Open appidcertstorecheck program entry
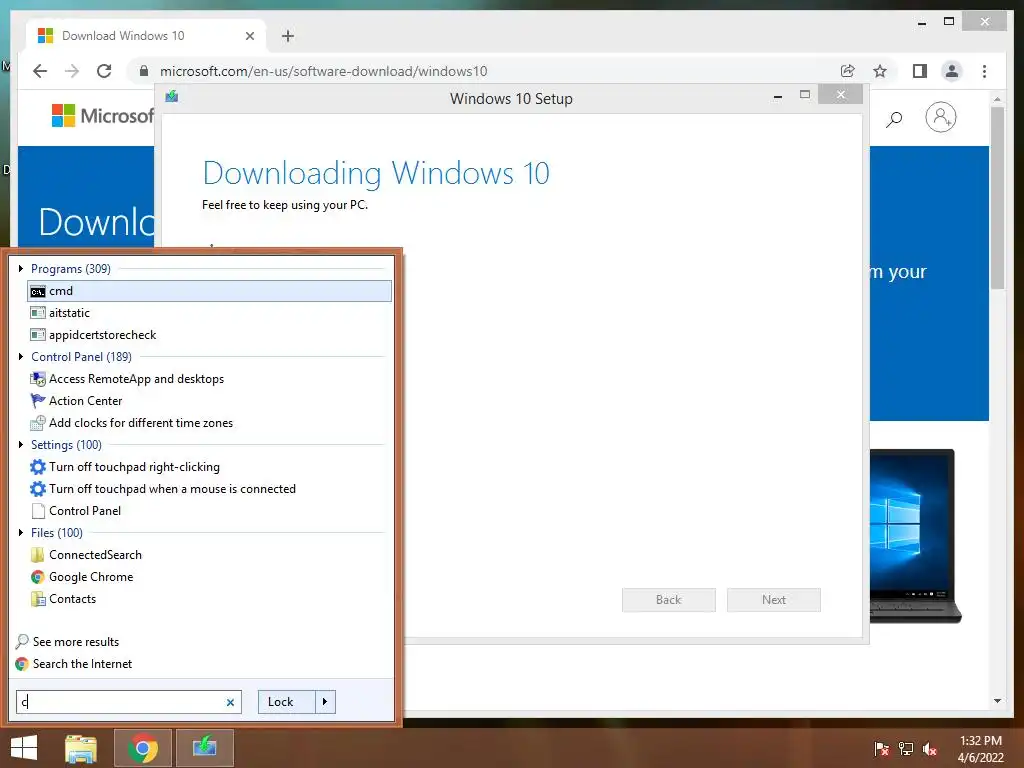This screenshot has height=768, width=1024. 93,335
